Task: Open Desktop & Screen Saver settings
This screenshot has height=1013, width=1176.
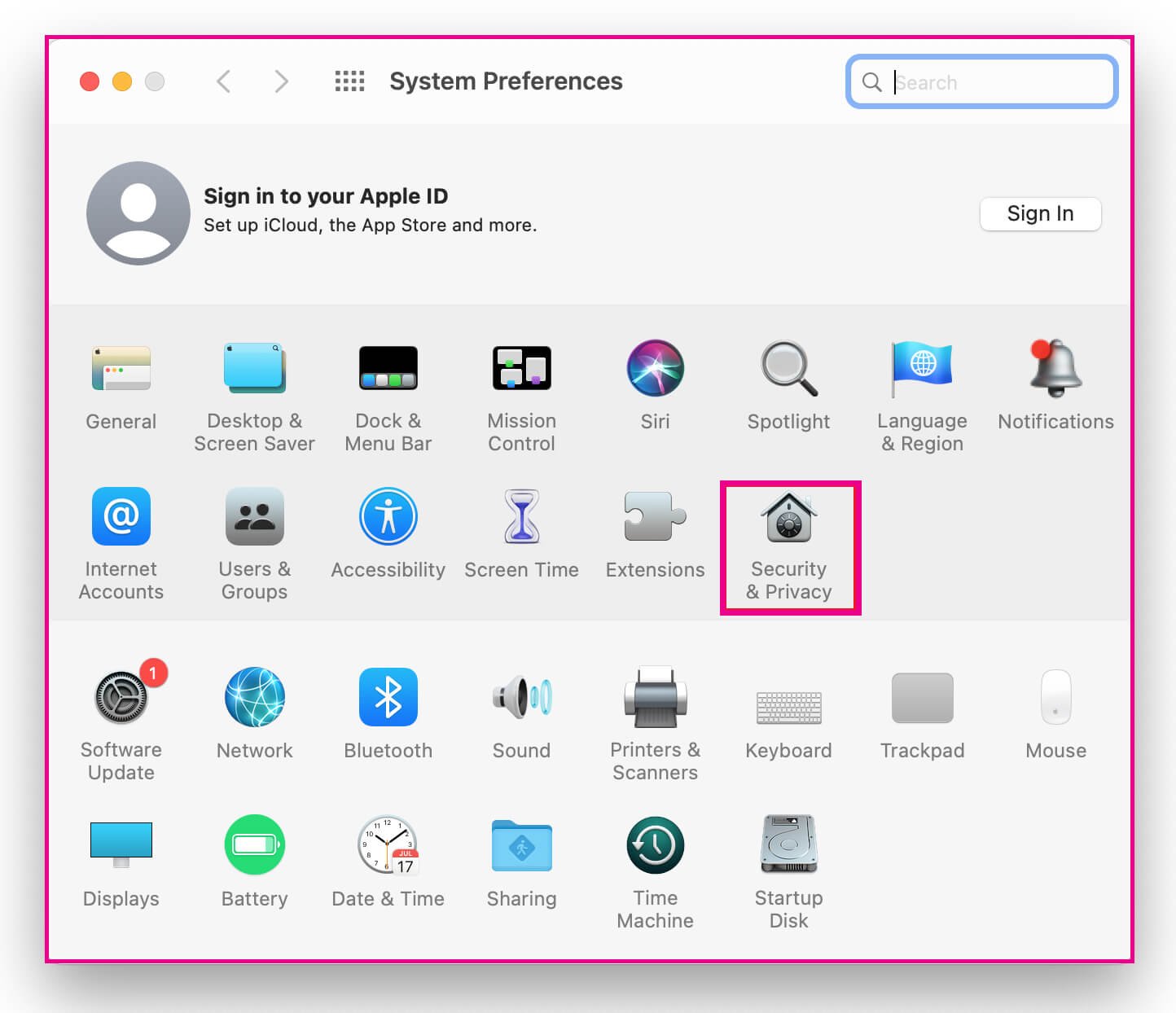Action: [x=254, y=383]
